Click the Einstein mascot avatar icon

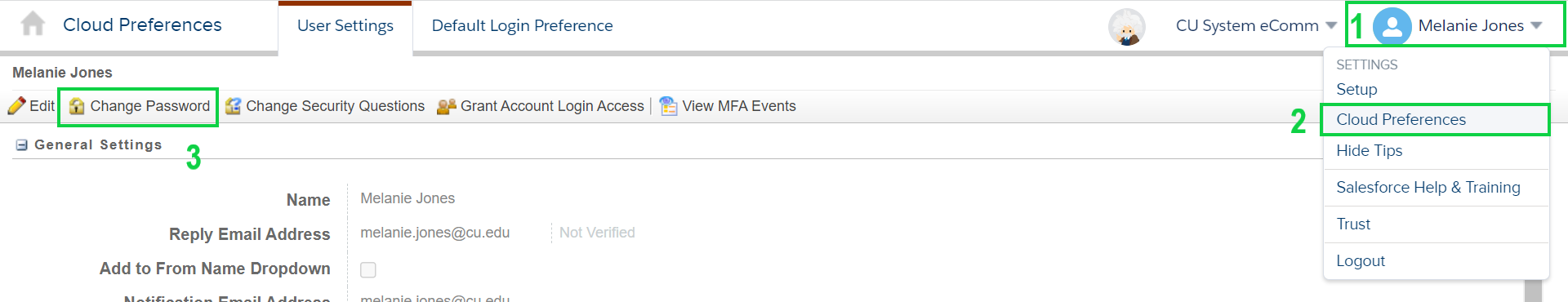point(1127,27)
